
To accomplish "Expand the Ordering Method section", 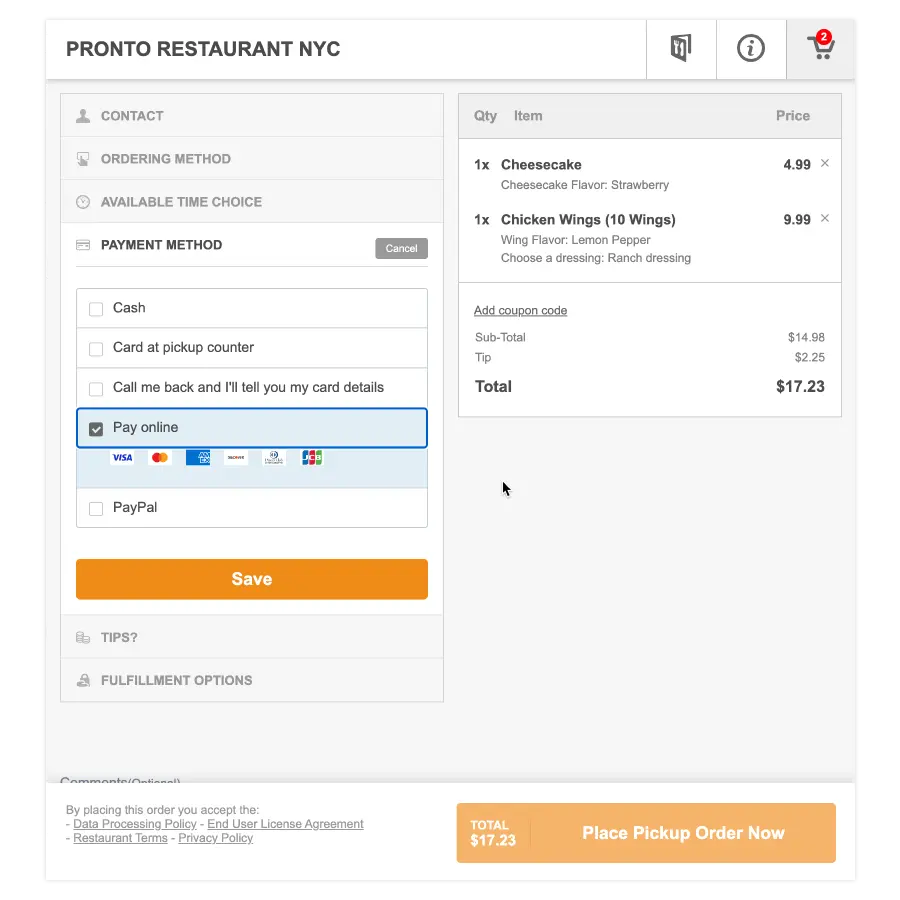I will click(166, 159).
